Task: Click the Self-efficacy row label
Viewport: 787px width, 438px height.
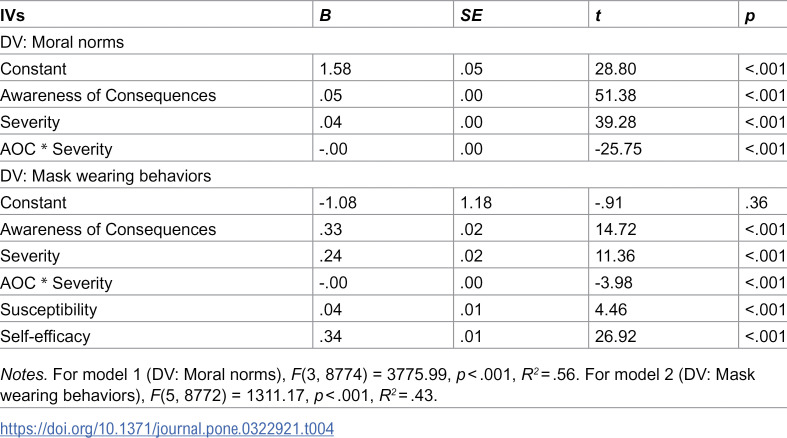Action: (x=45, y=336)
